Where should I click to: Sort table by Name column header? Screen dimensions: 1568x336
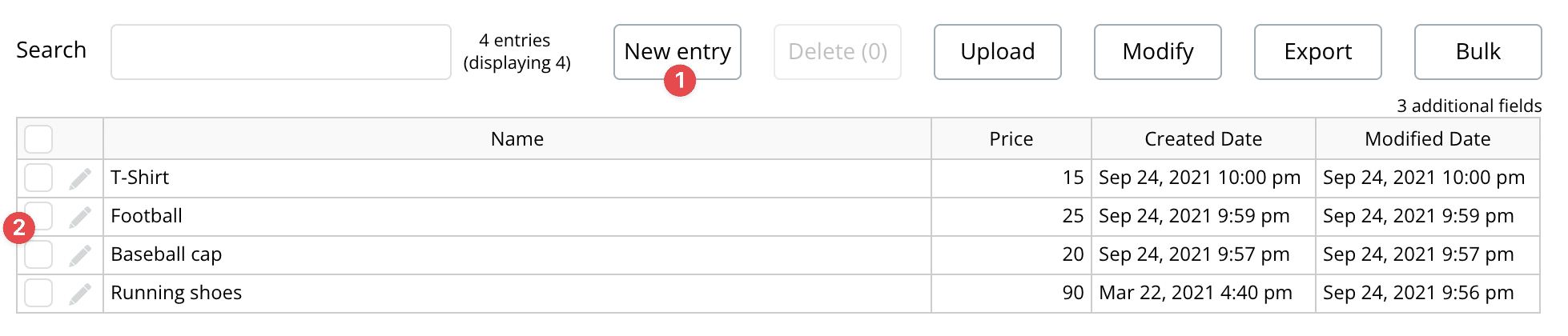pos(517,139)
